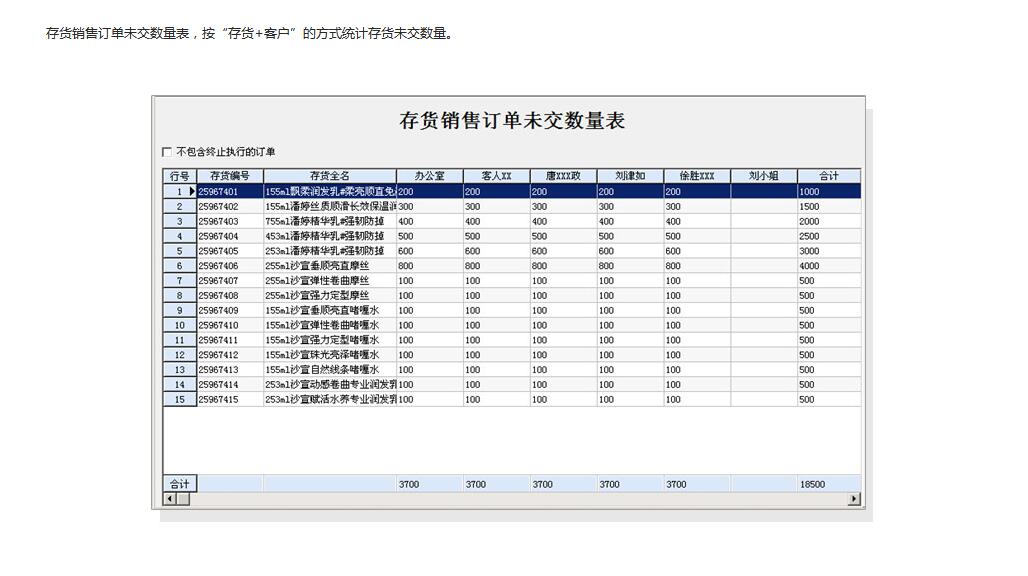Screen dimensions: 1028x576
Task: Tick the 不包含终止执行的订单 checkbox
Action: 167,152
